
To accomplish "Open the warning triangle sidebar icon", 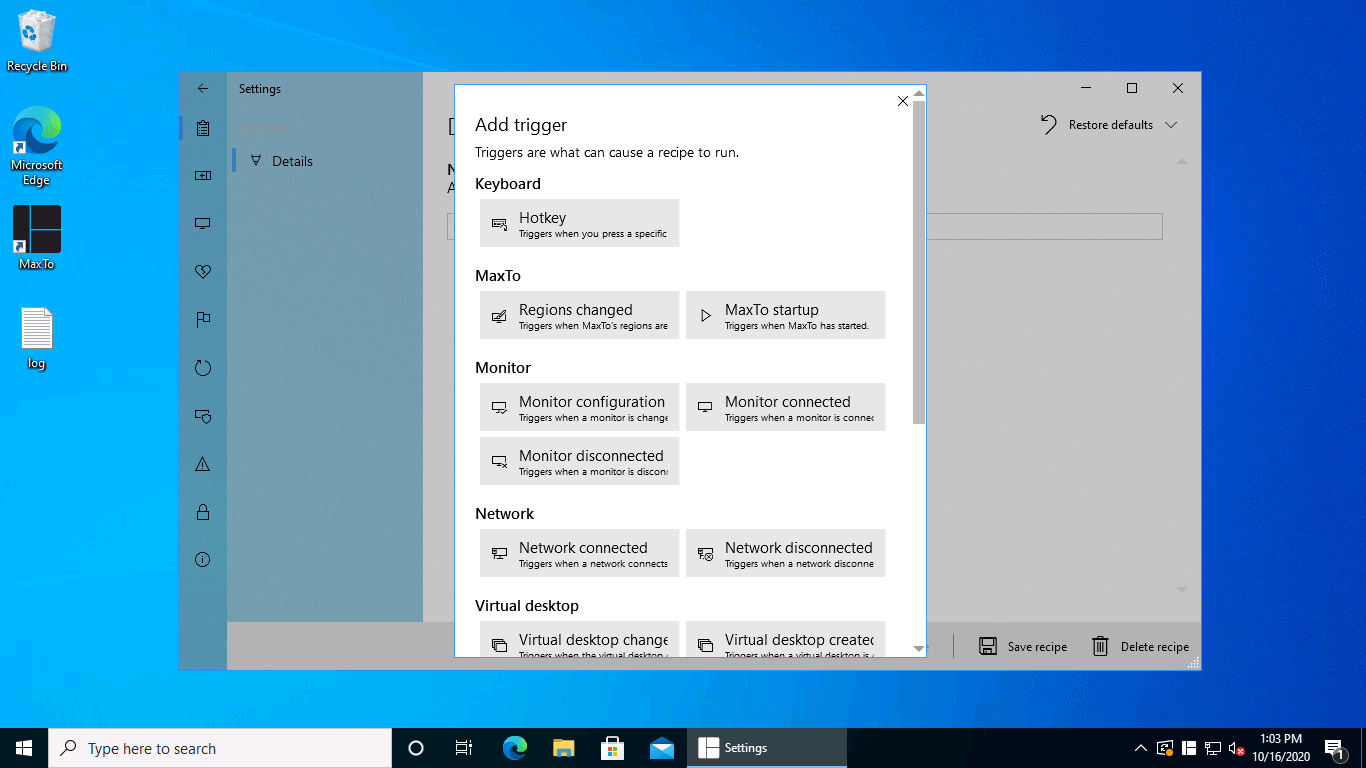I will point(203,464).
